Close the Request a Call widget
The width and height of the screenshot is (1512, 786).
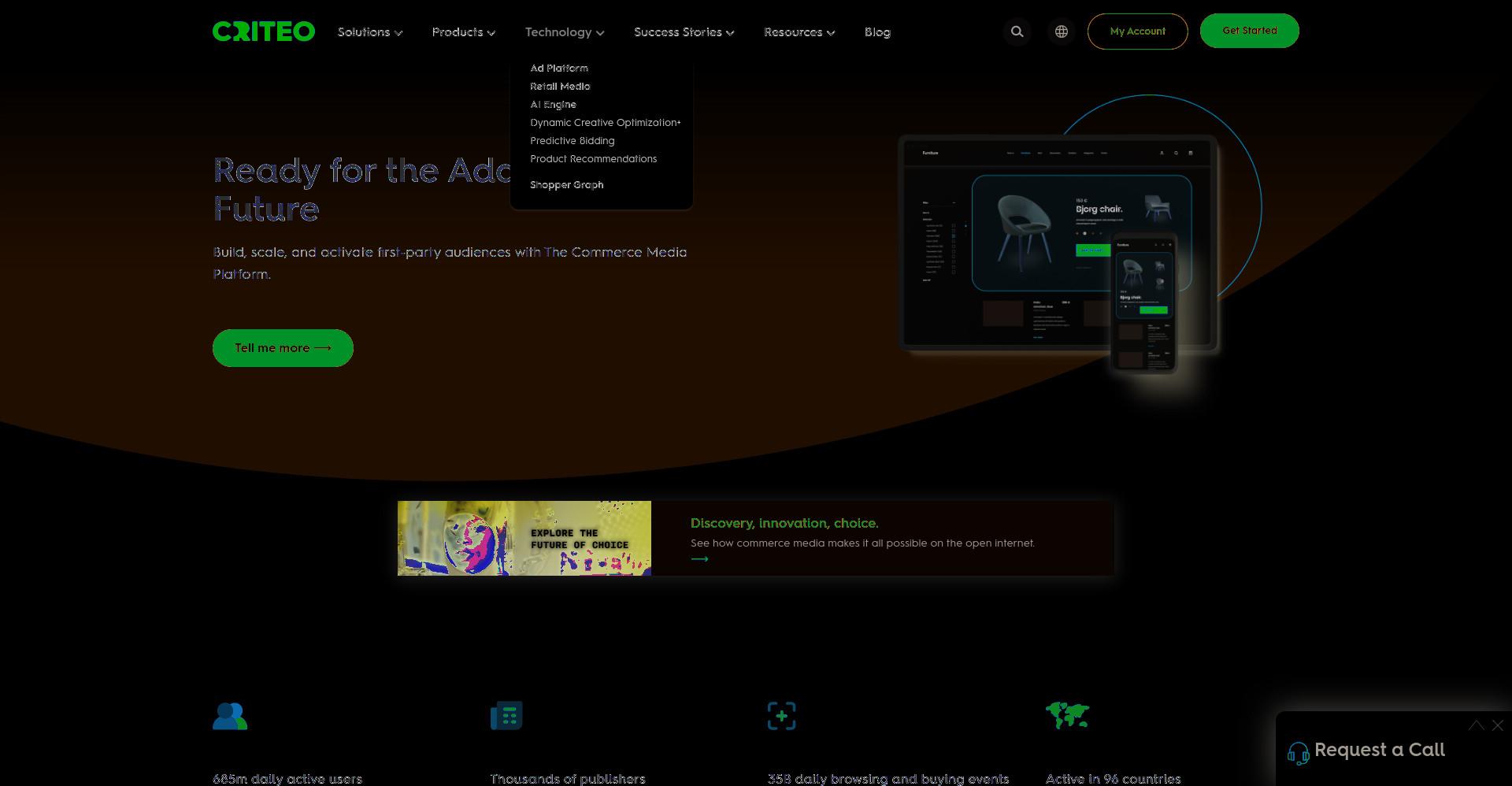coord(1498,725)
